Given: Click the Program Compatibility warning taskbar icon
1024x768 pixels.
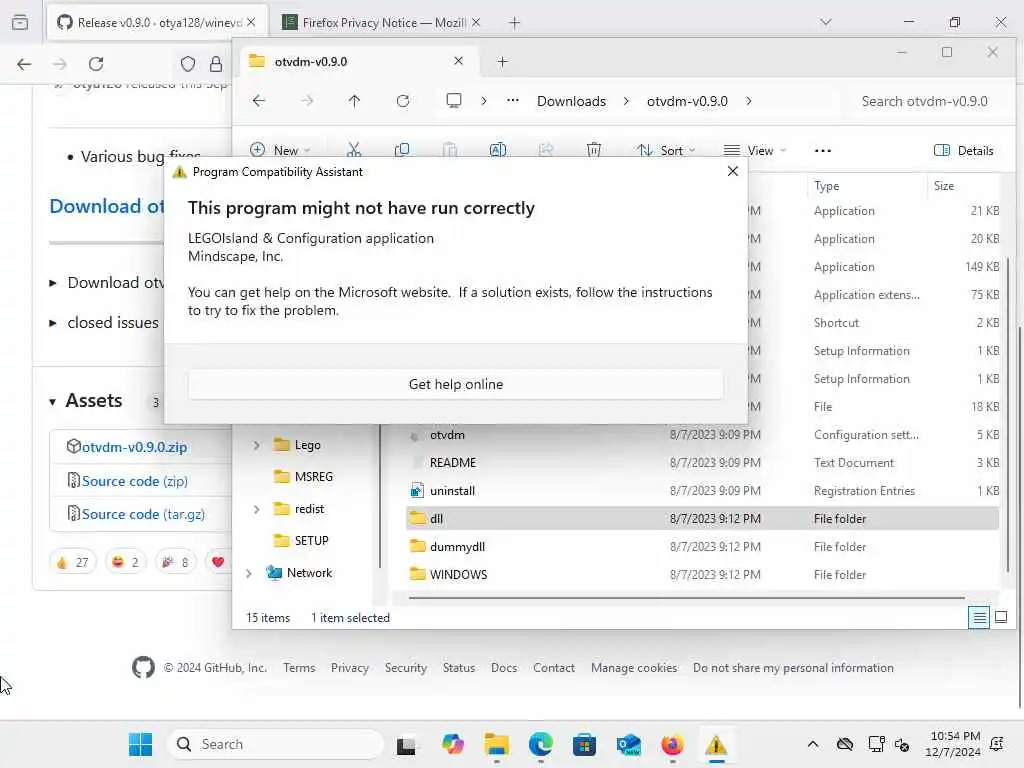Looking at the screenshot, I should (716, 744).
